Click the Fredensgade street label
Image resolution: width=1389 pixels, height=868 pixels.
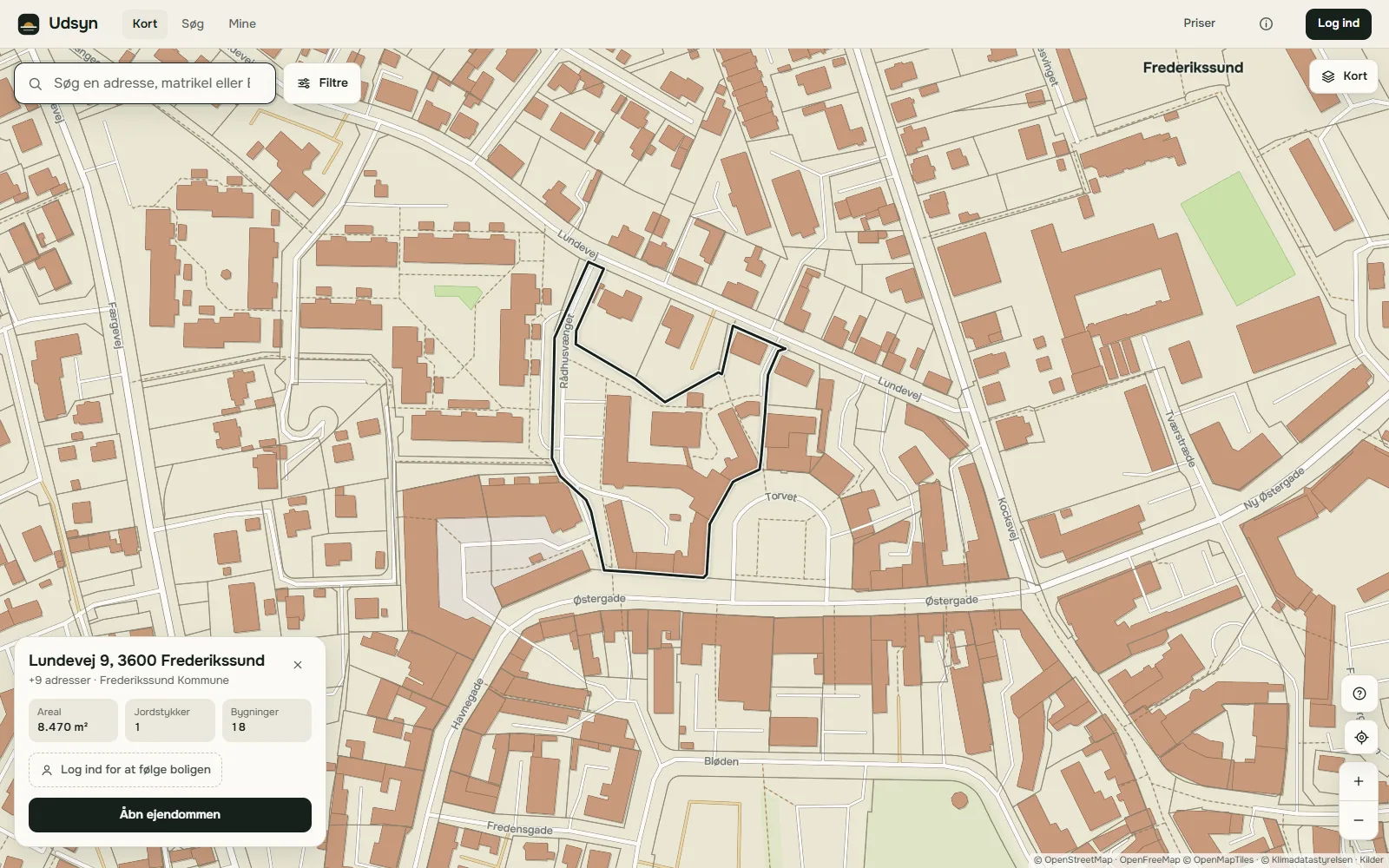[519, 828]
